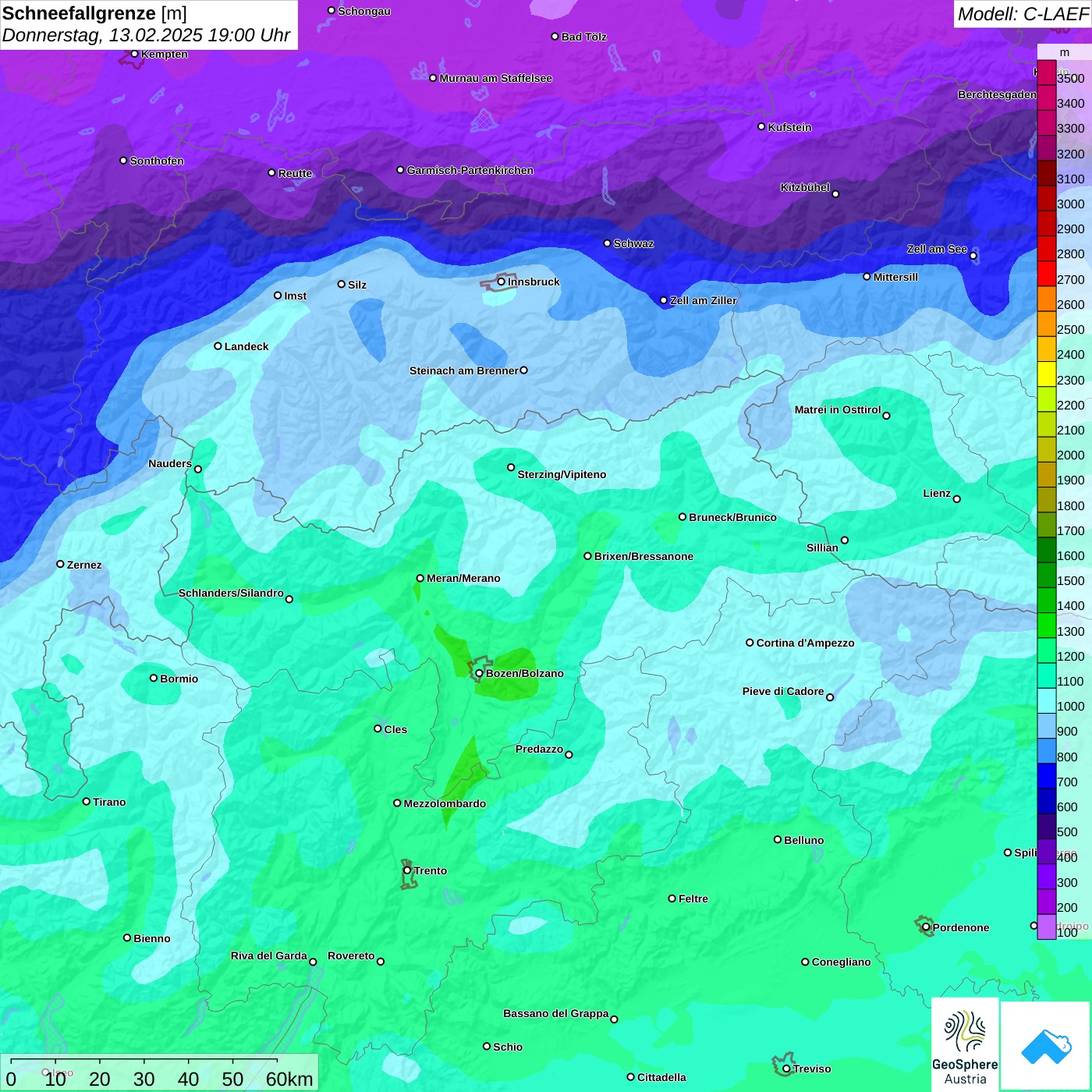
Task: Click the Sillian location dot
Action: click(x=845, y=540)
